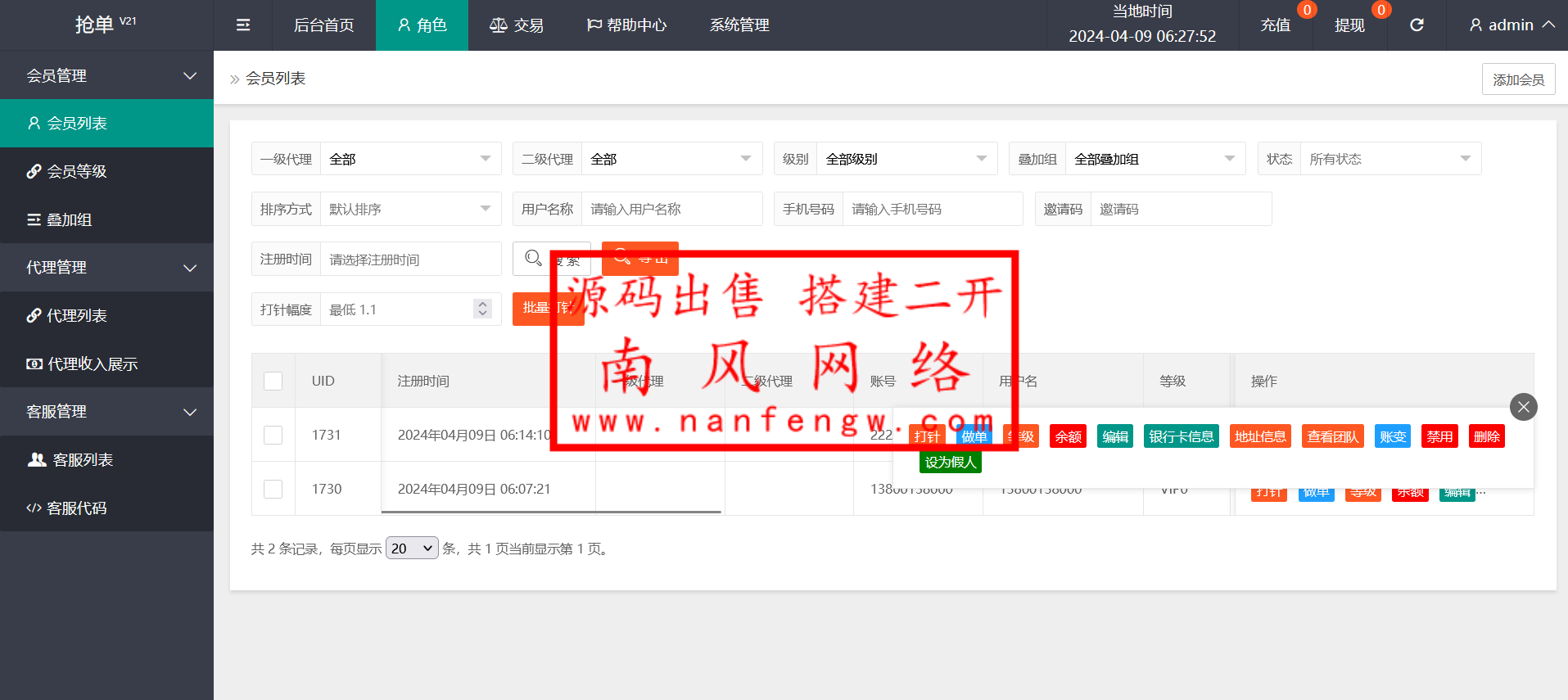Click the green 设为假人 button

(x=950, y=463)
